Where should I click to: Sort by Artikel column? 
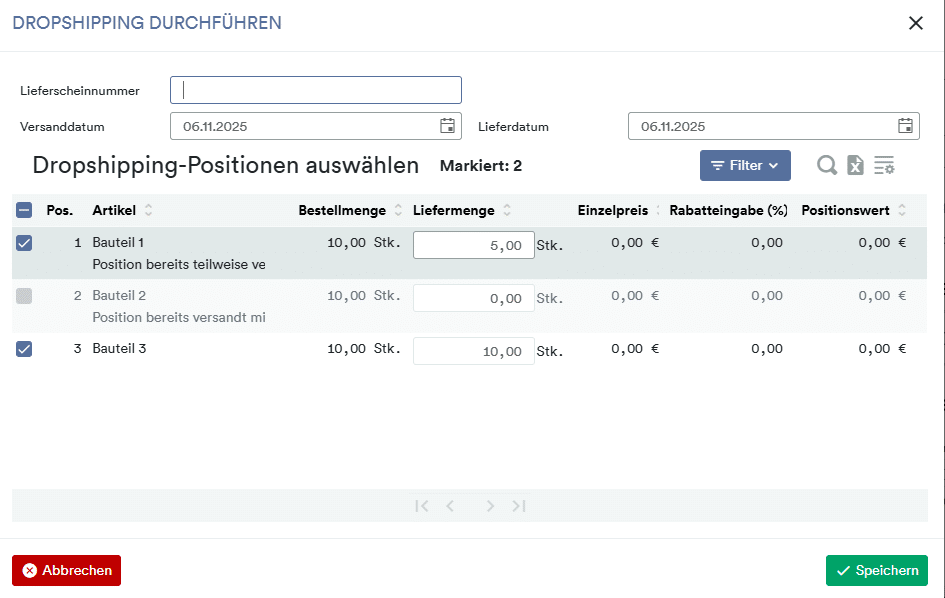pyautogui.click(x=115, y=210)
